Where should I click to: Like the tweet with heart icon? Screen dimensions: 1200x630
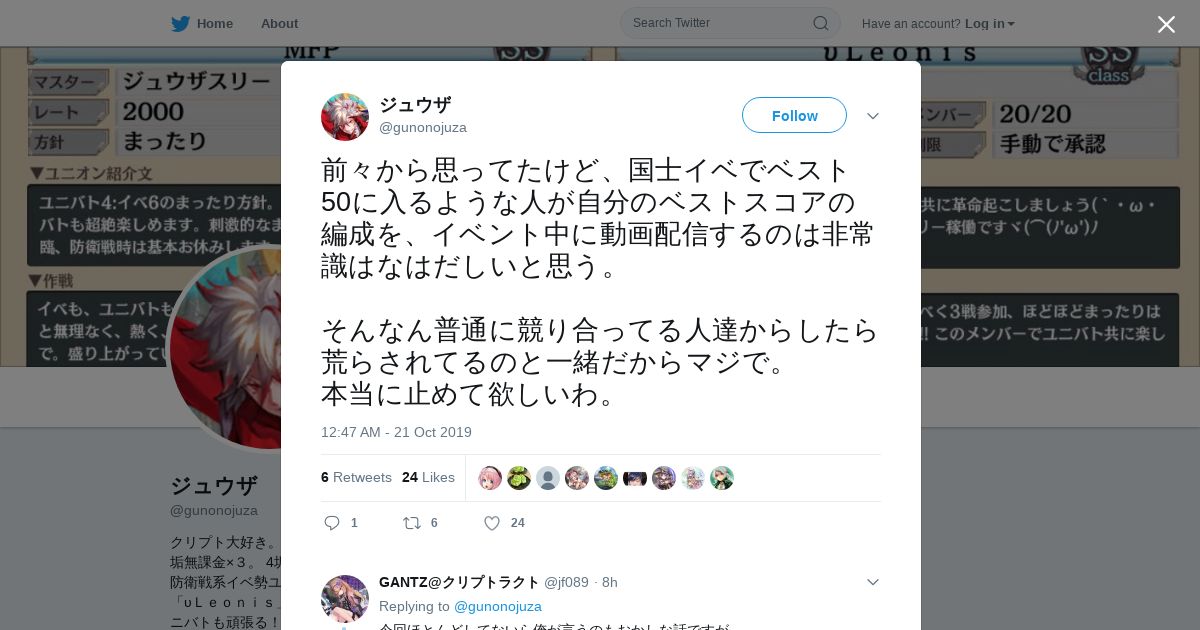[492, 523]
